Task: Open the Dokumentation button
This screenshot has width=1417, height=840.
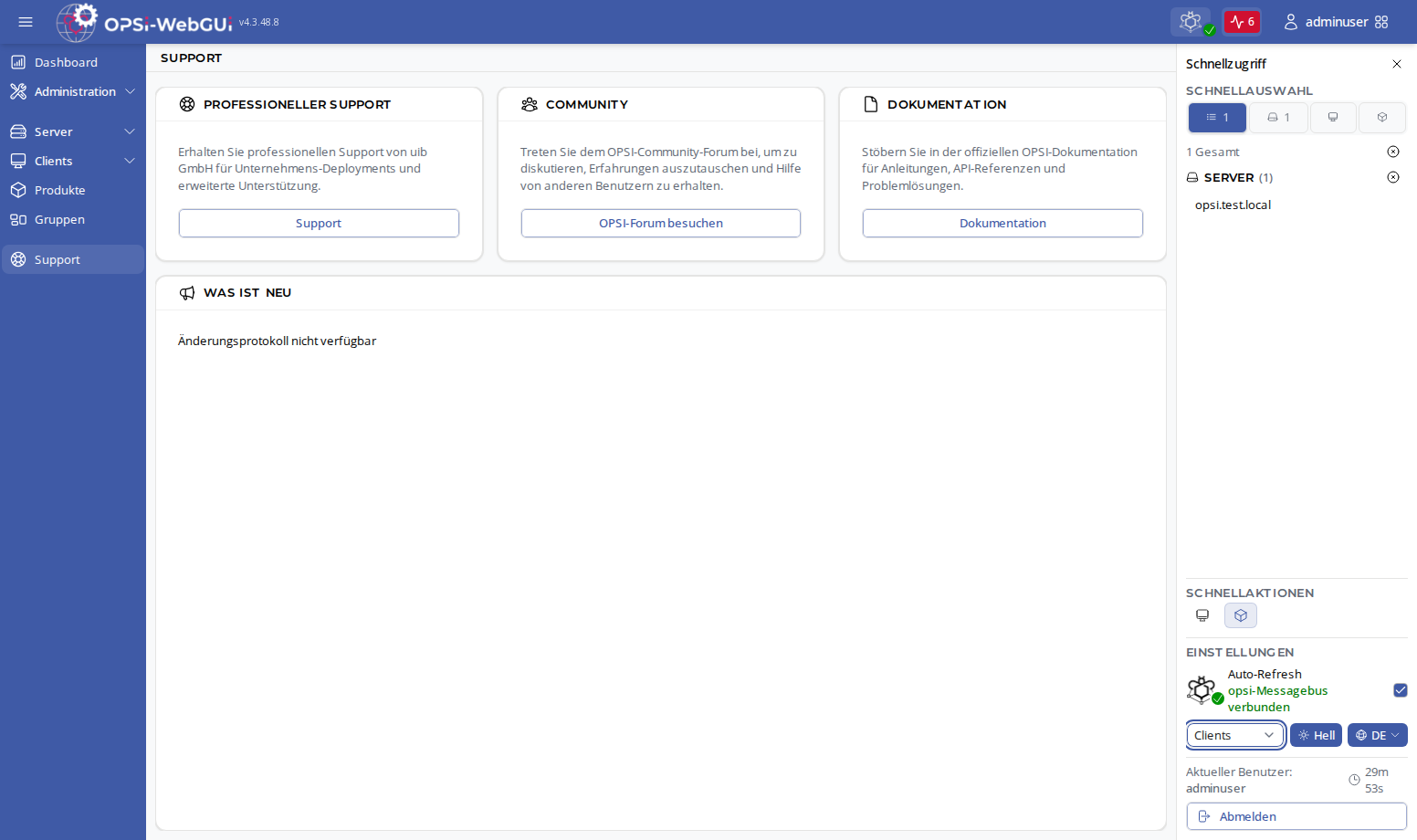Action: coord(1002,223)
